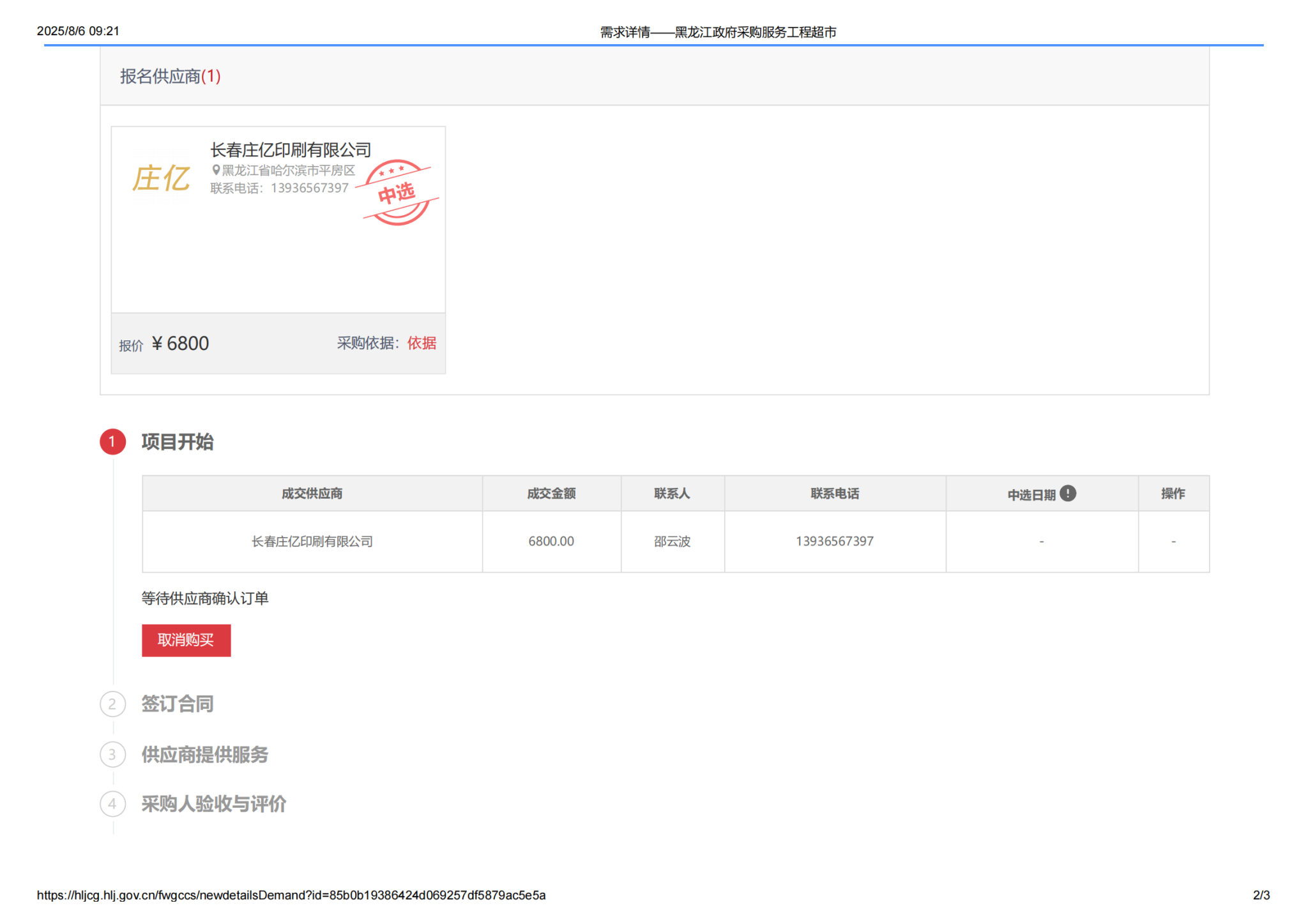Click the 庄亿 supplier logo thumbnail
The height and width of the screenshot is (924, 1308).
[160, 178]
